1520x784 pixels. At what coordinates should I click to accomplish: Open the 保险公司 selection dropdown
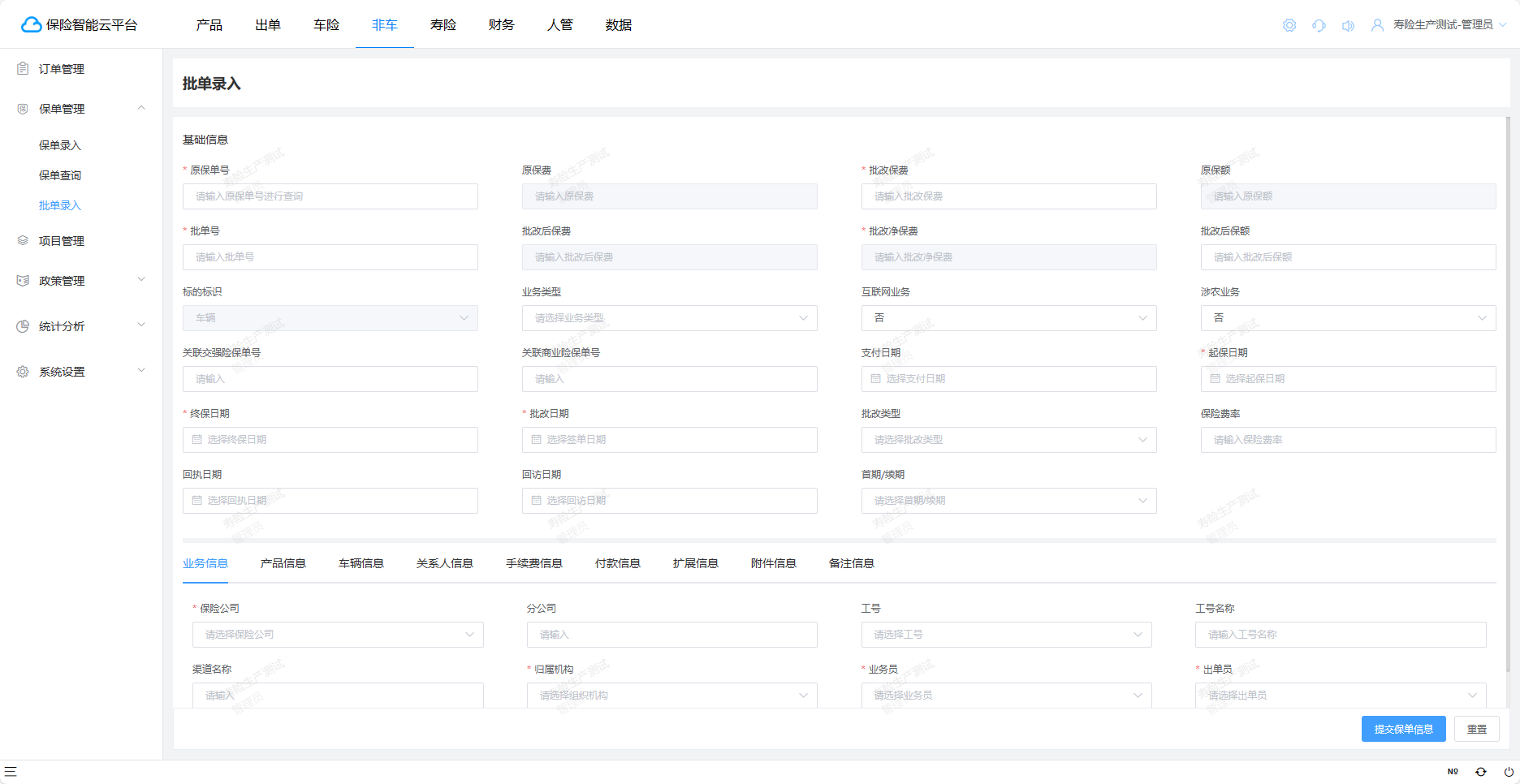click(x=338, y=635)
